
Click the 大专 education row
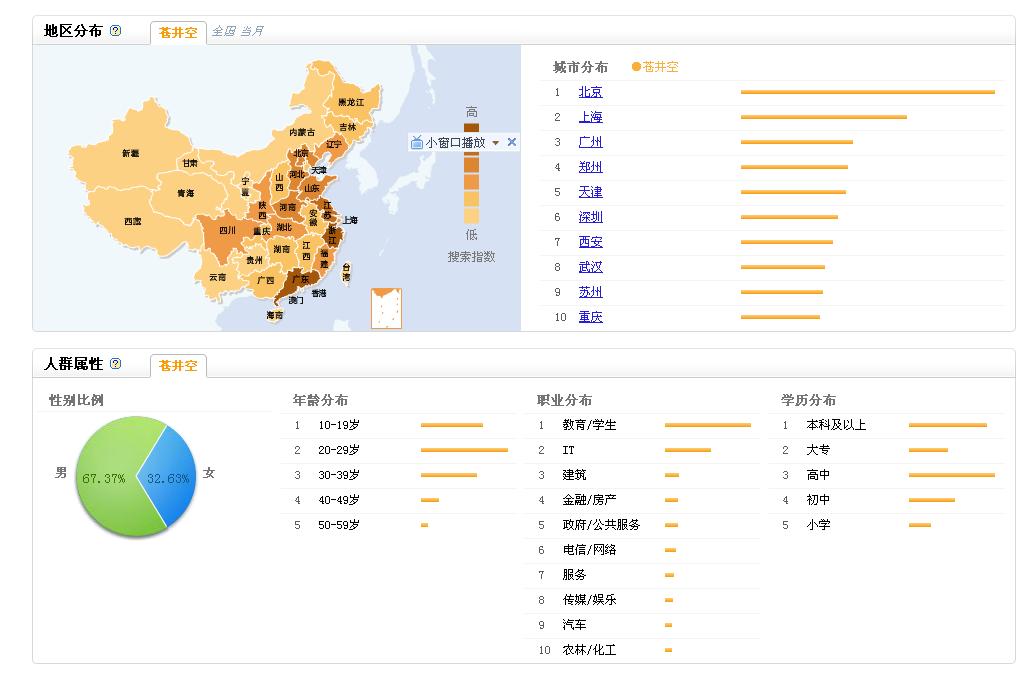coord(887,450)
